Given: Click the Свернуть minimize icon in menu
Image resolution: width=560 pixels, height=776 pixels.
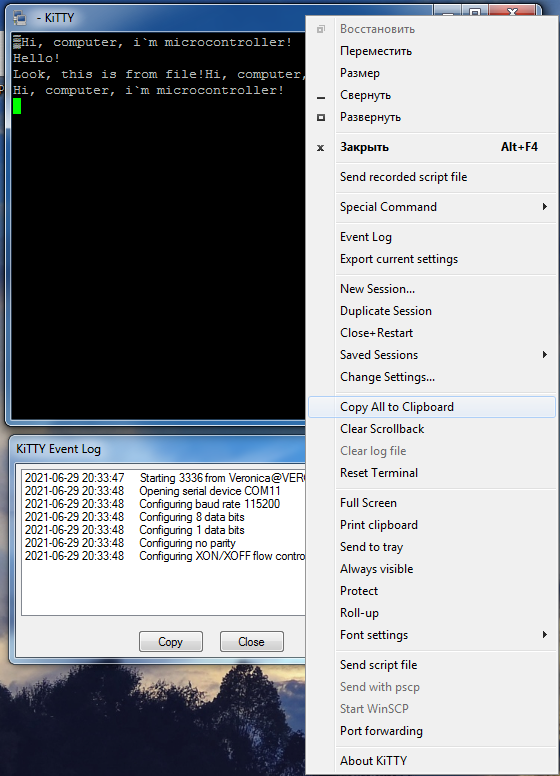Looking at the screenshot, I should [321, 97].
